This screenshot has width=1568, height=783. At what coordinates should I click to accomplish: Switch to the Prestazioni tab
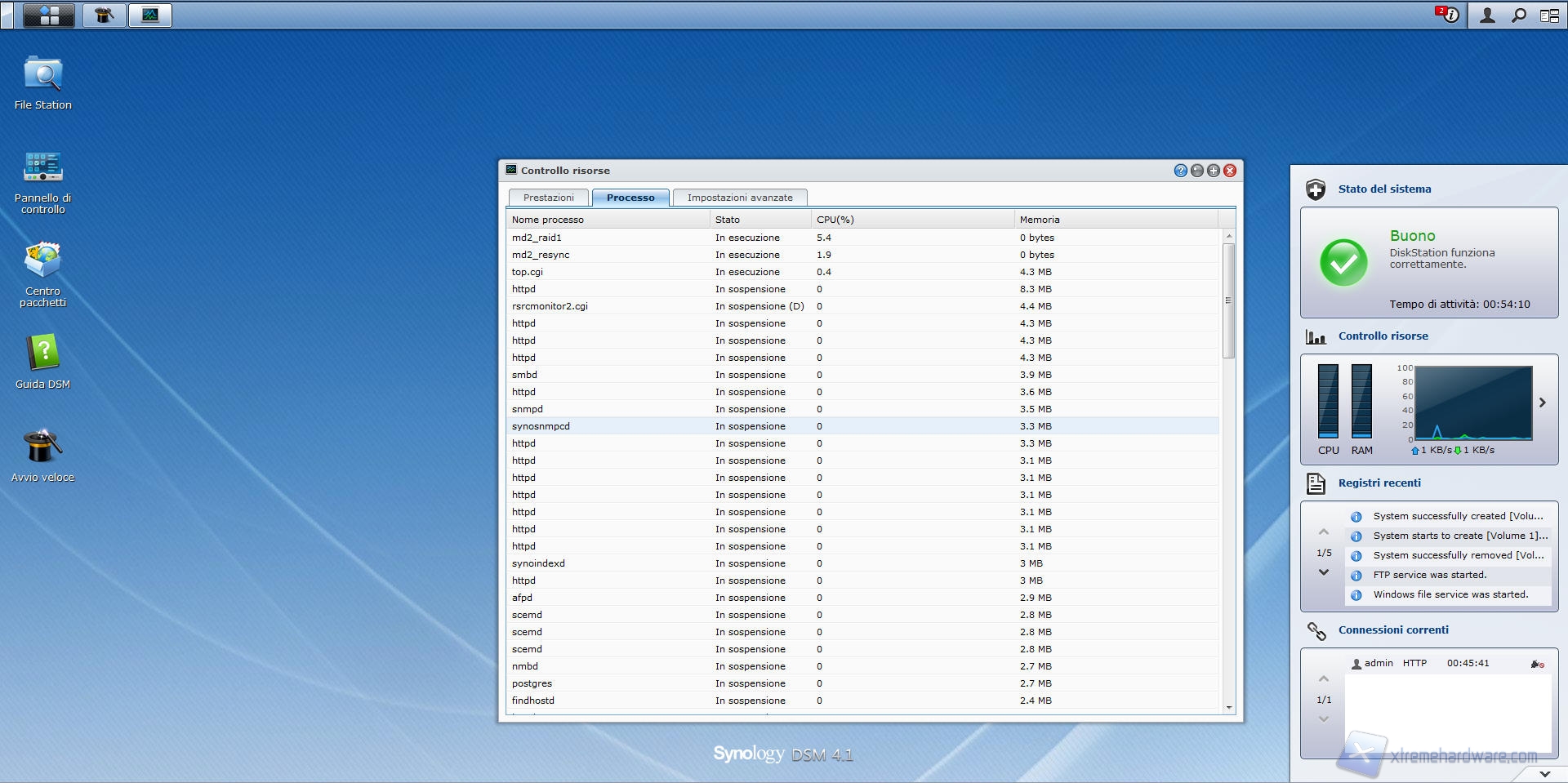coord(548,198)
